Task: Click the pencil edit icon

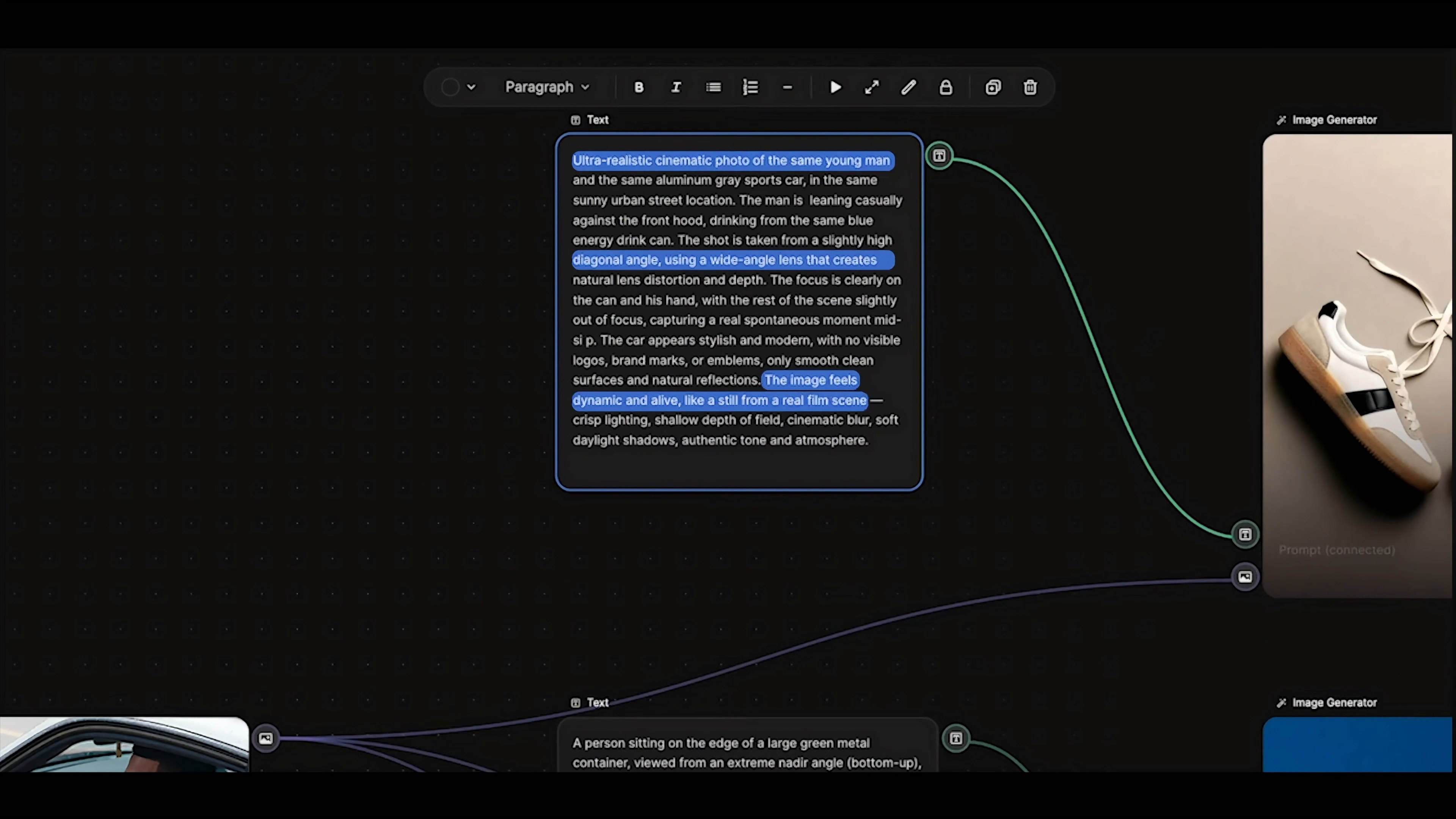Action: coord(909,87)
